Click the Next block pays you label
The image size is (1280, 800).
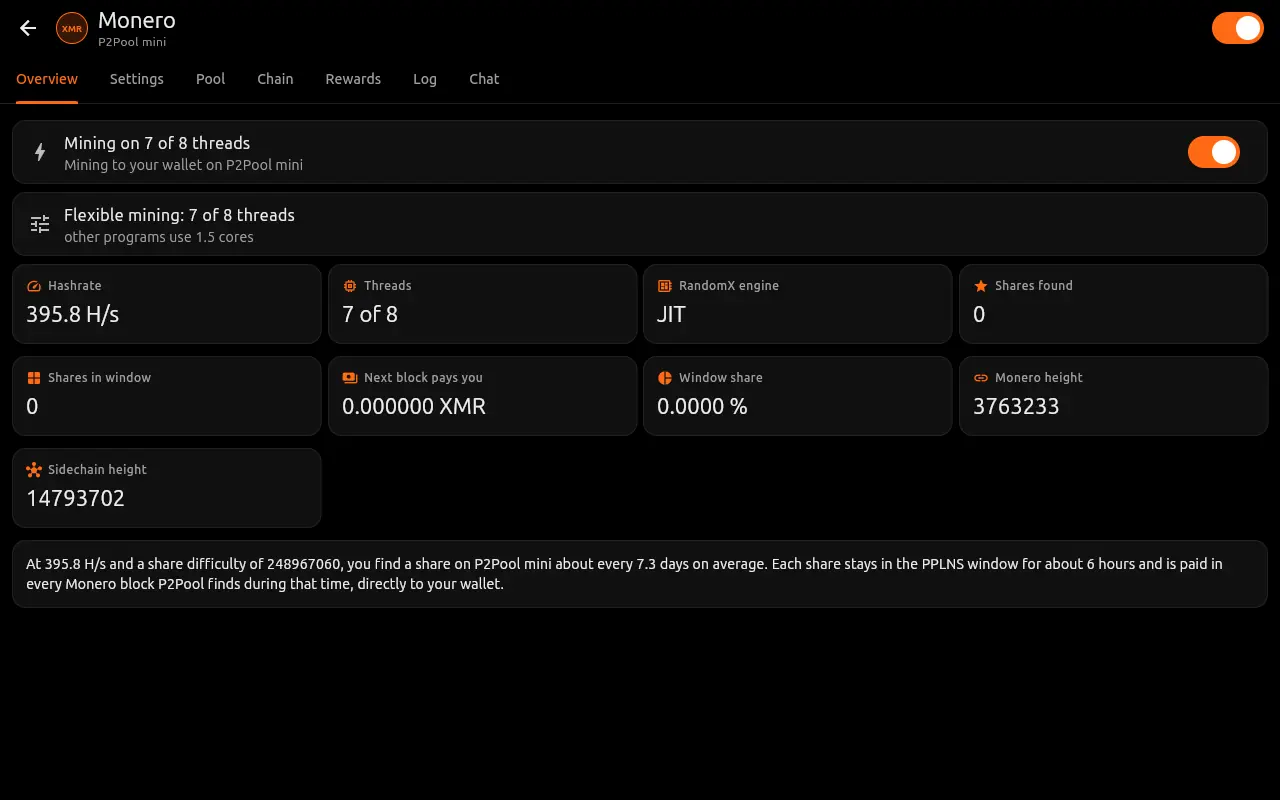point(423,378)
